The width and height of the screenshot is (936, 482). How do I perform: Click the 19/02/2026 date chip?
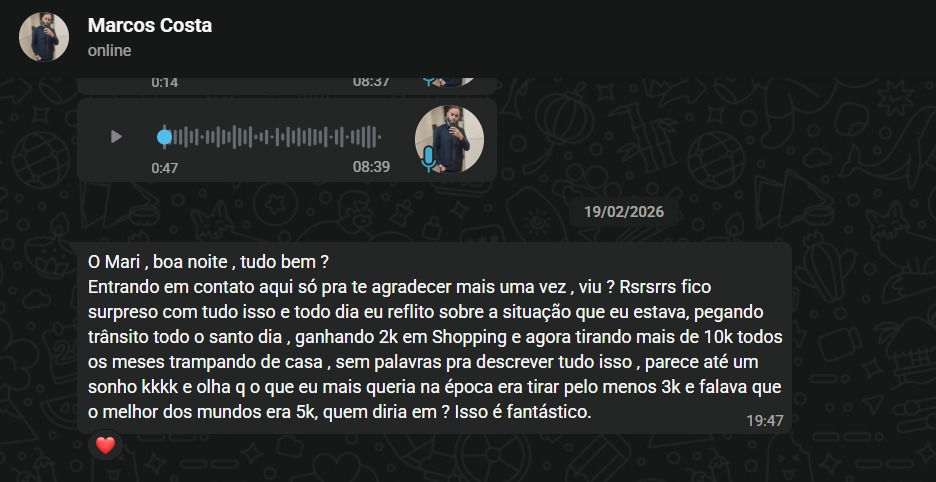point(623,212)
